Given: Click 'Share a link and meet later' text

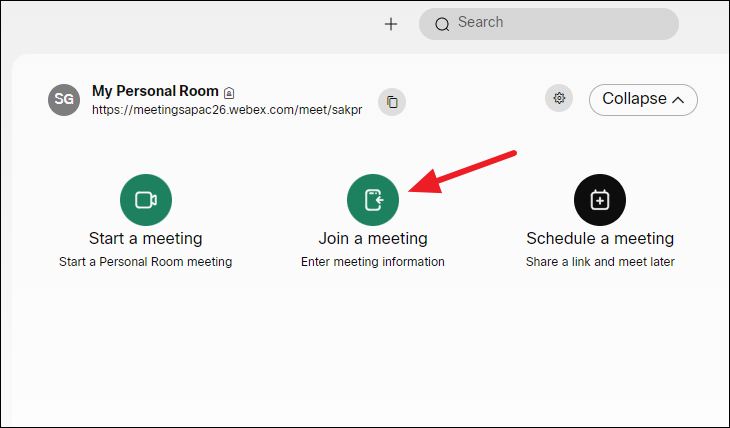Looking at the screenshot, I should click(x=600, y=262).
